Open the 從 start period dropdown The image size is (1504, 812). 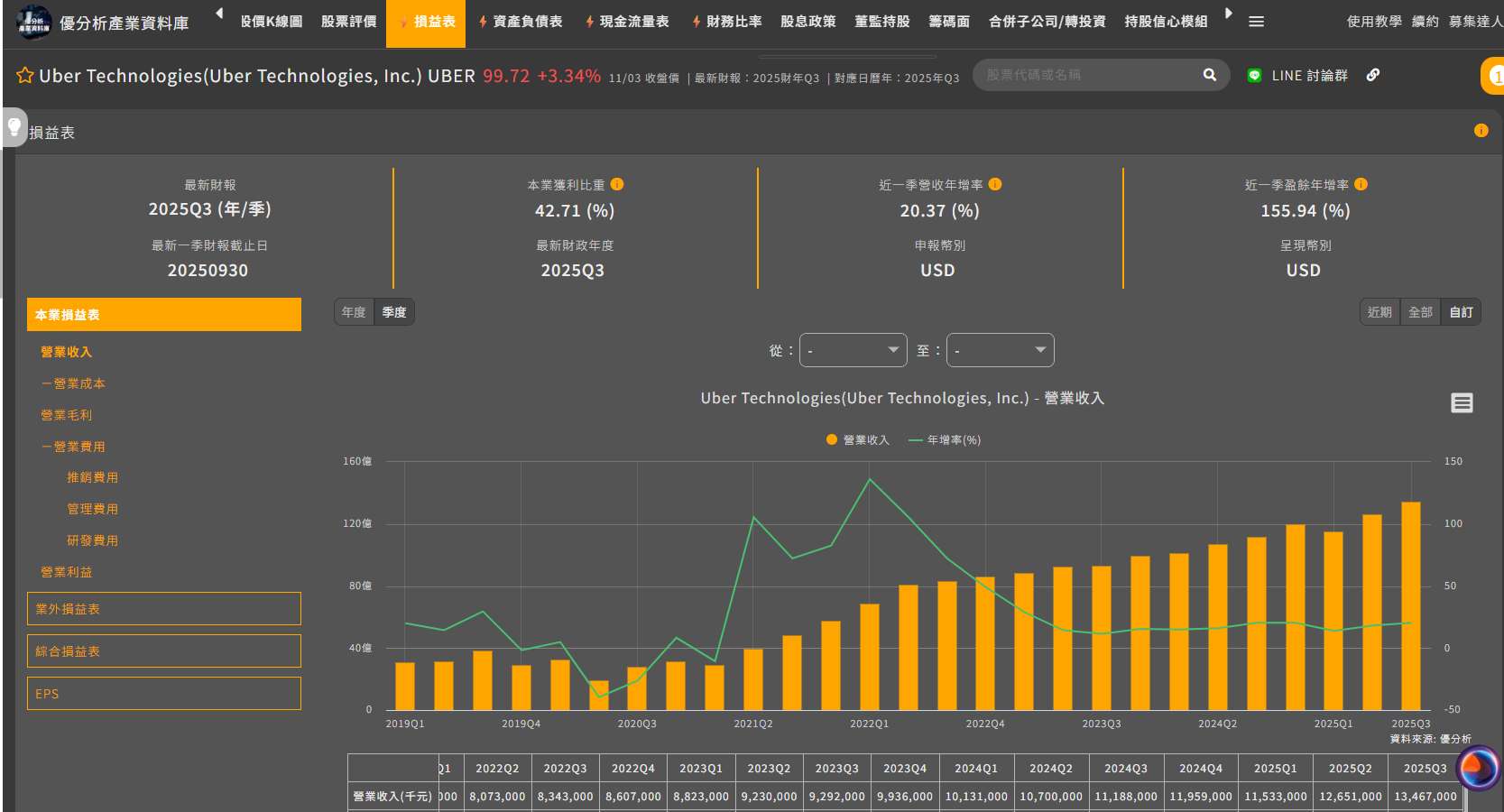click(x=853, y=350)
